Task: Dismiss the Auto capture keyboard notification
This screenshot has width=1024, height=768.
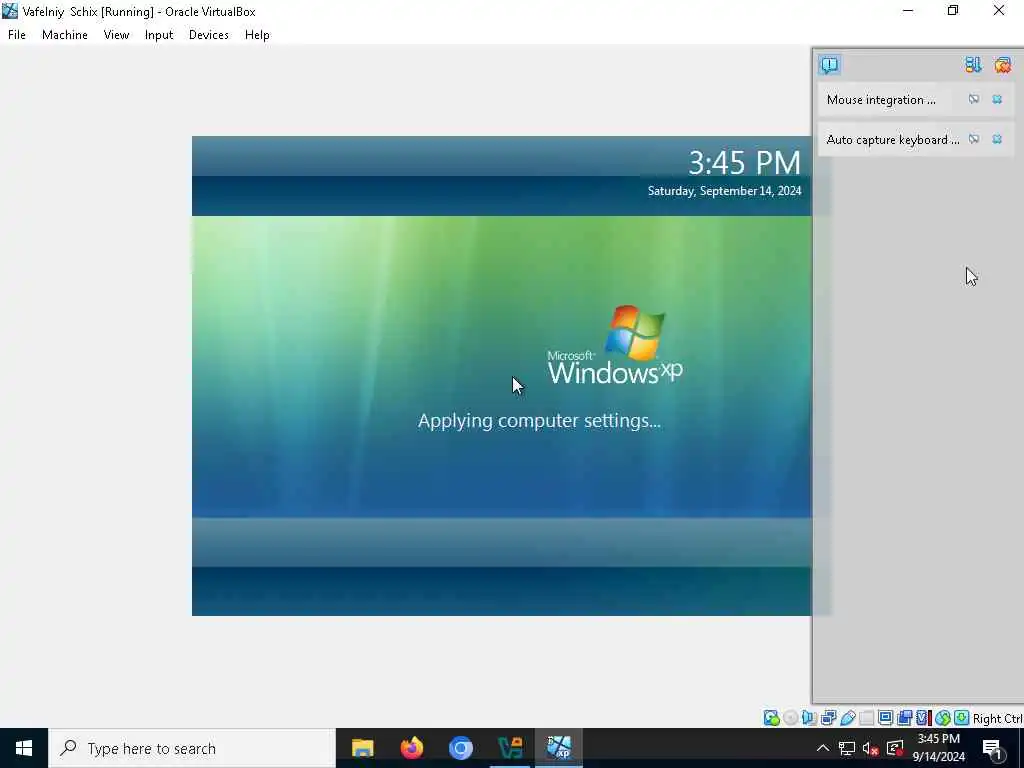Action: tap(997, 139)
